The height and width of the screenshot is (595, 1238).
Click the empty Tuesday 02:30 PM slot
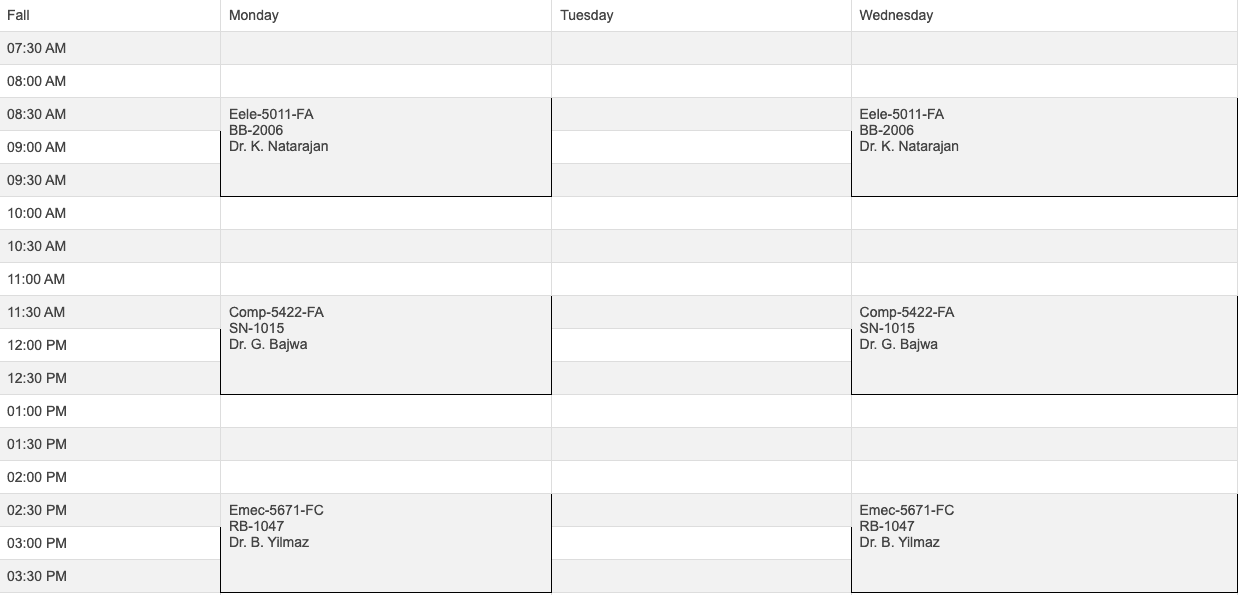701,510
